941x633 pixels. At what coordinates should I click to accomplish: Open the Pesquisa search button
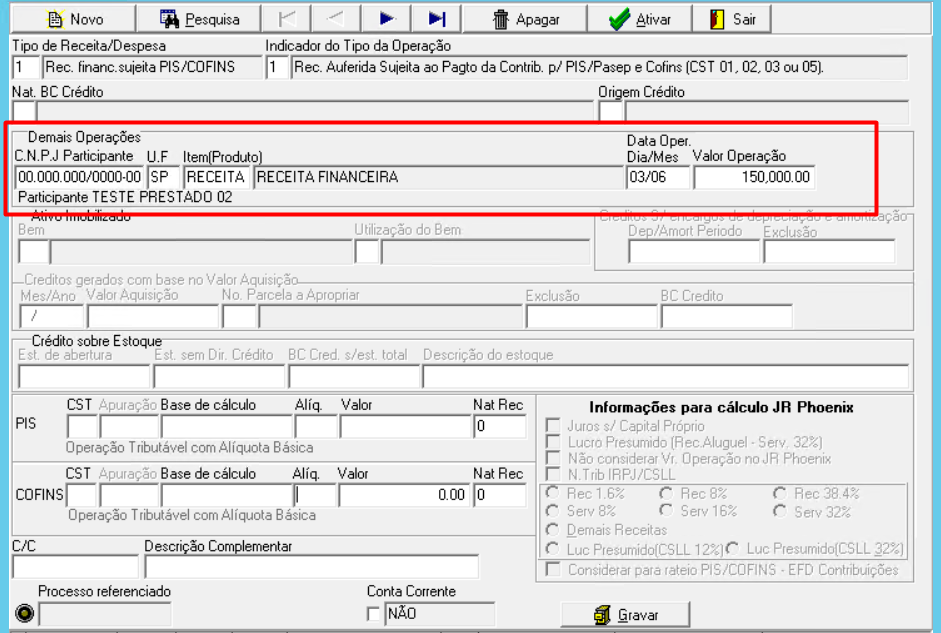click(x=199, y=19)
